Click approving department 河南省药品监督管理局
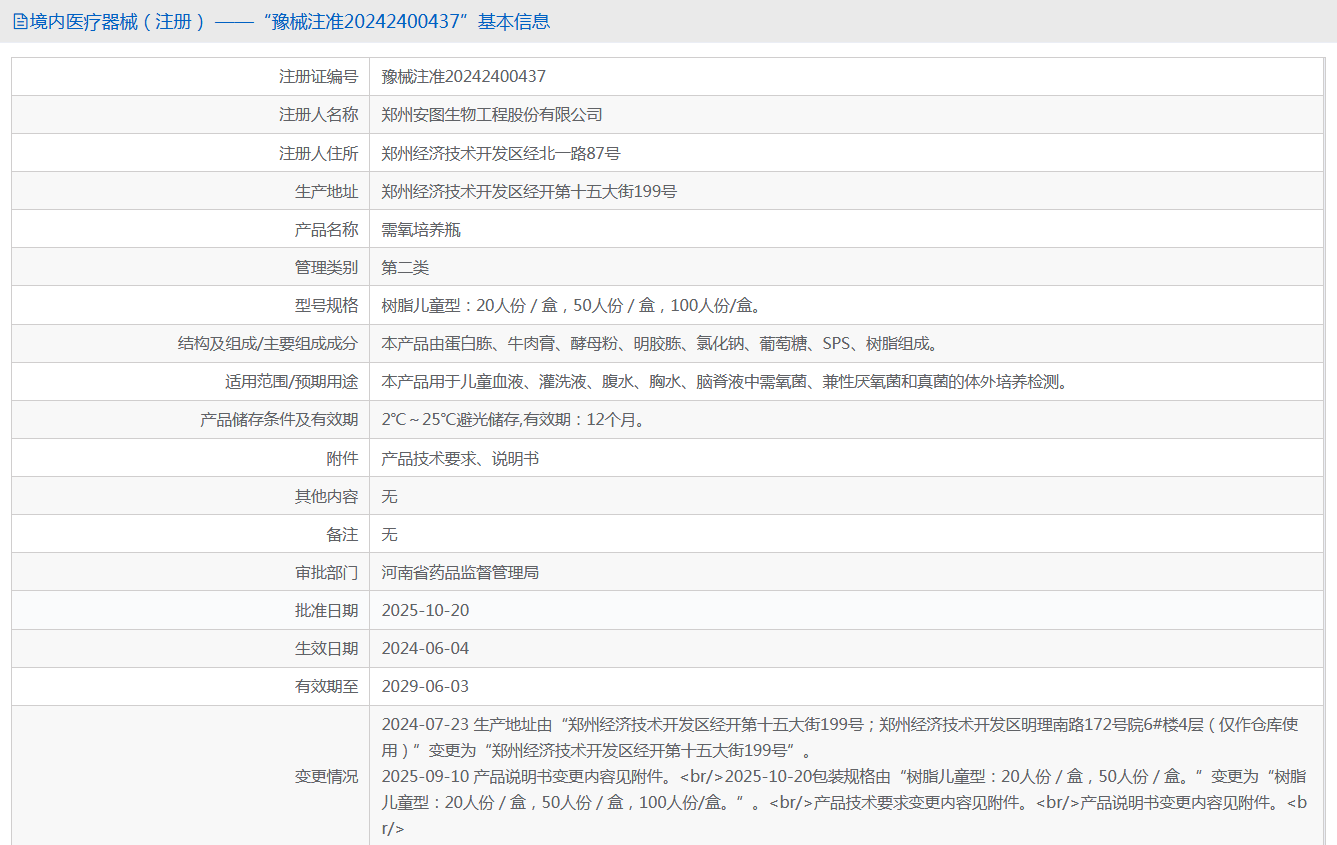The image size is (1337, 845). [460, 572]
